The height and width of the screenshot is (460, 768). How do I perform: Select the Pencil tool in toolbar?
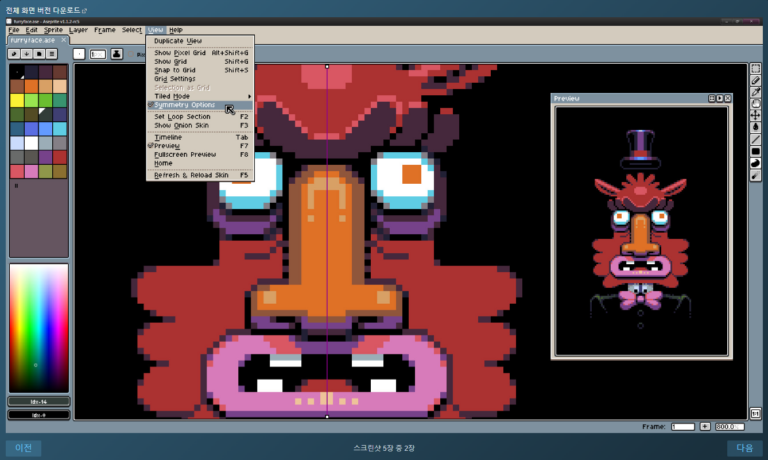click(755, 80)
